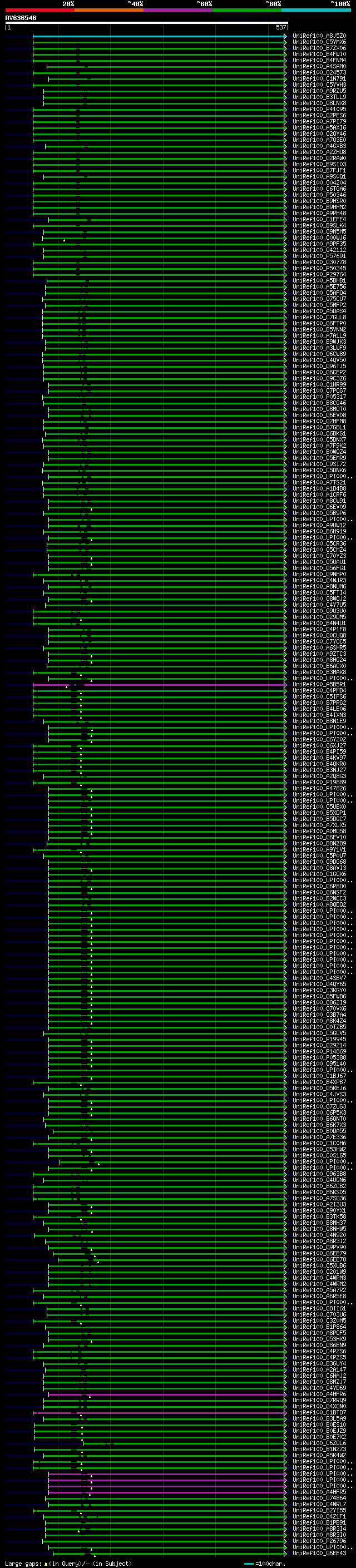Open the UniRef100_A4HFR6 label
The image size is (356, 1568).
pos(319,1394)
